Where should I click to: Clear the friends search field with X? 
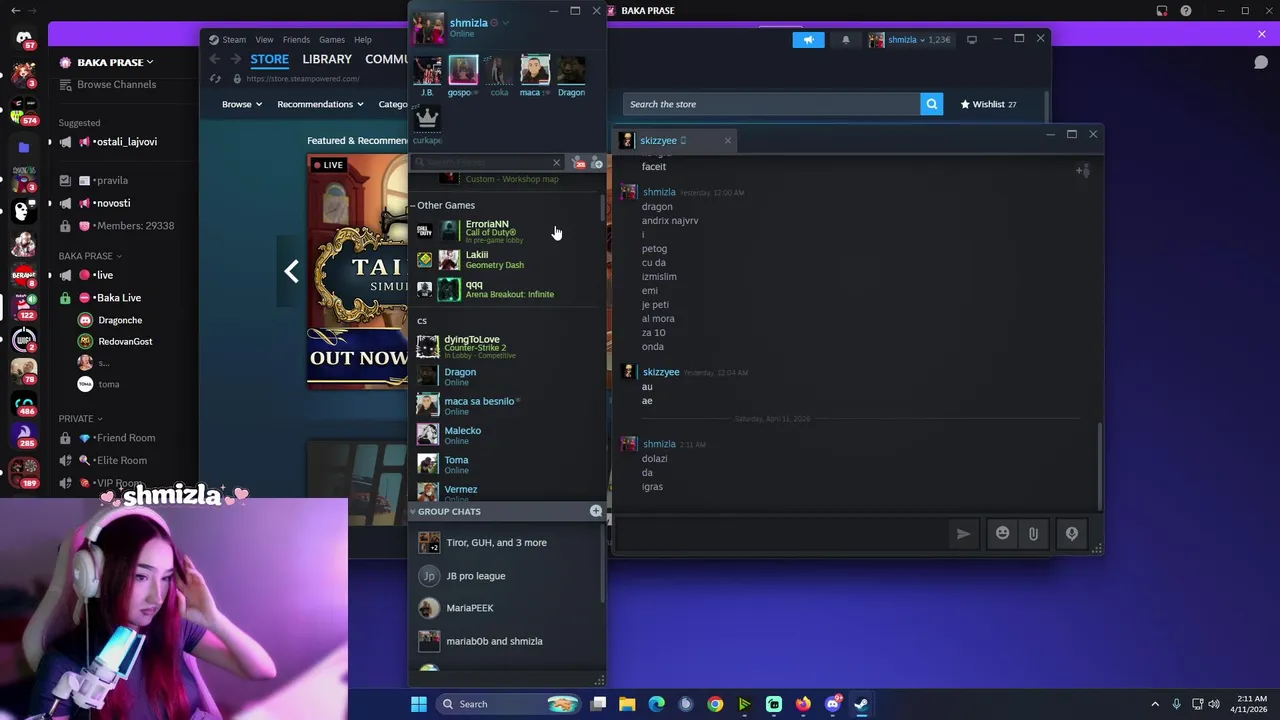(x=556, y=162)
